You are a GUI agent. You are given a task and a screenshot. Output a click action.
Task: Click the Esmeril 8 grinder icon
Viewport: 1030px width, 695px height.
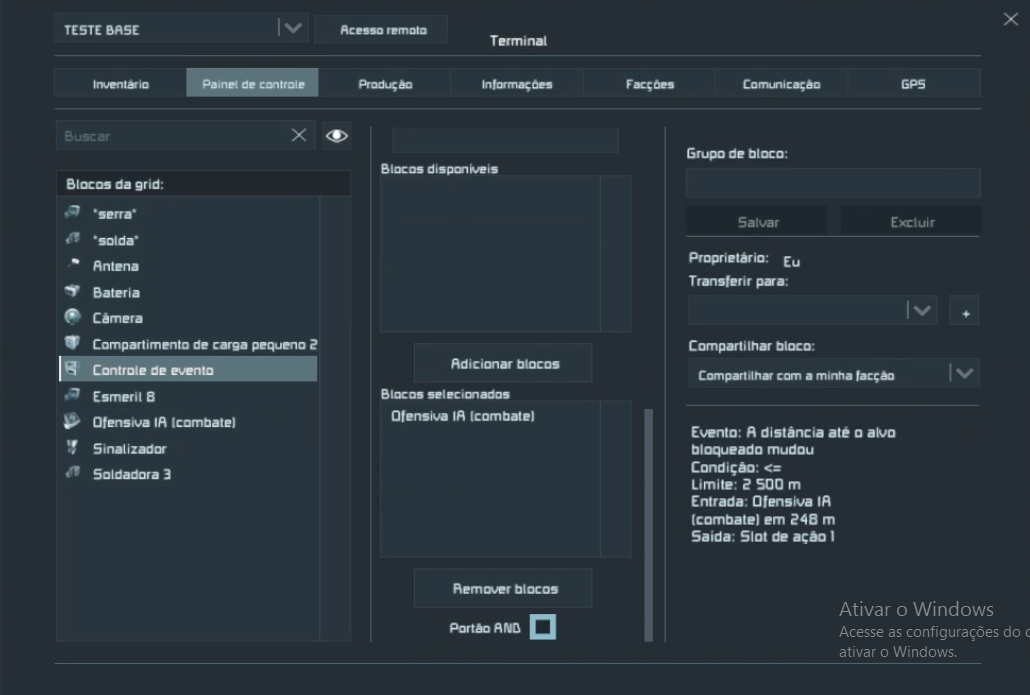pyautogui.click(x=72, y=396)
